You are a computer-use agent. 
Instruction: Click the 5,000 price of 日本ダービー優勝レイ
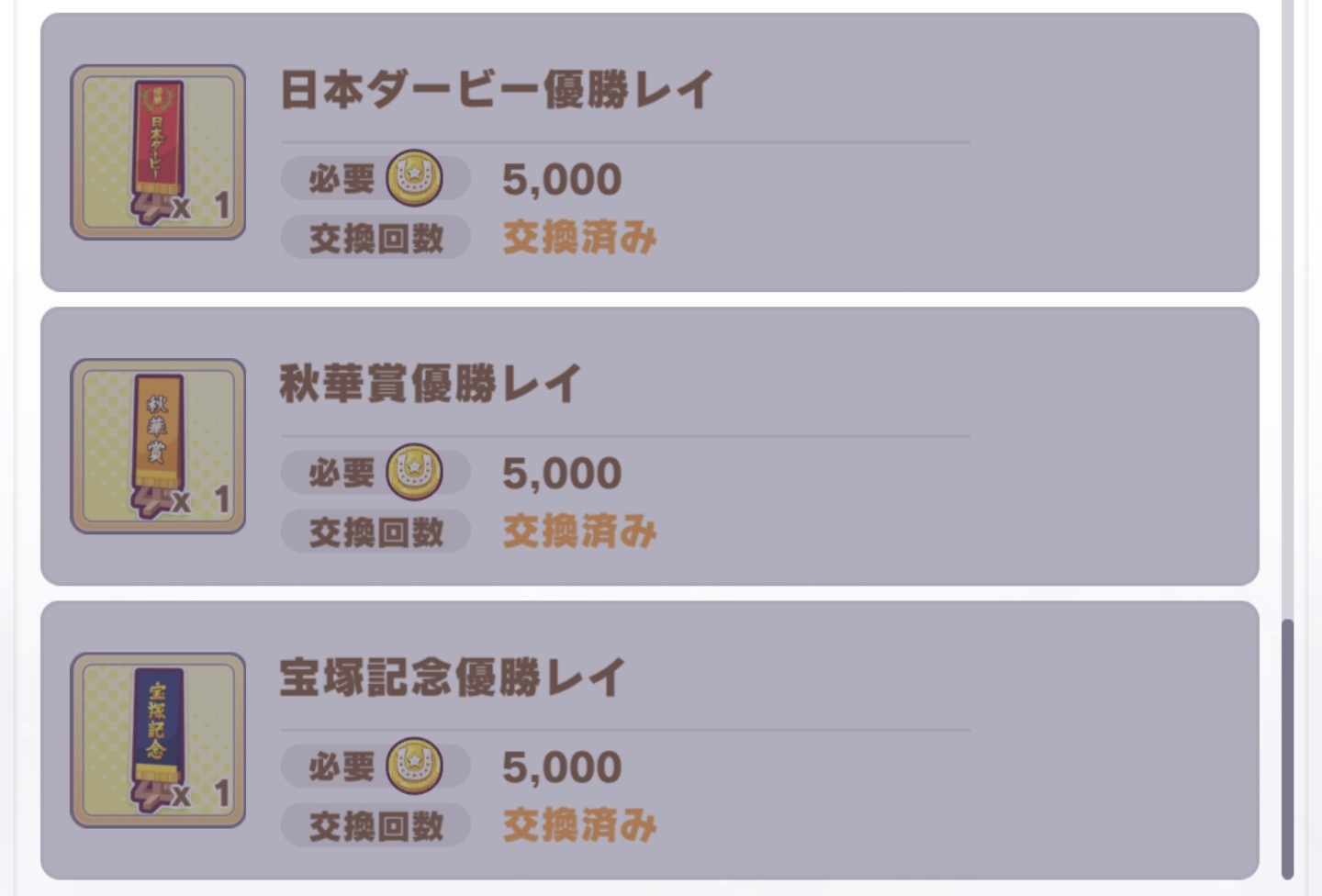point(562,180)
